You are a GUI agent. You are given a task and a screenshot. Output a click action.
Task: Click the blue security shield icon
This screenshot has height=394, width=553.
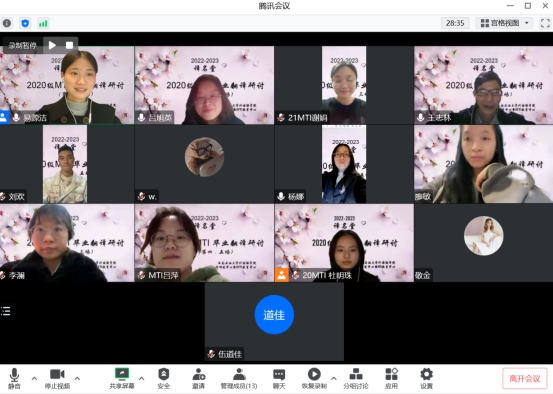pos(25,23)
